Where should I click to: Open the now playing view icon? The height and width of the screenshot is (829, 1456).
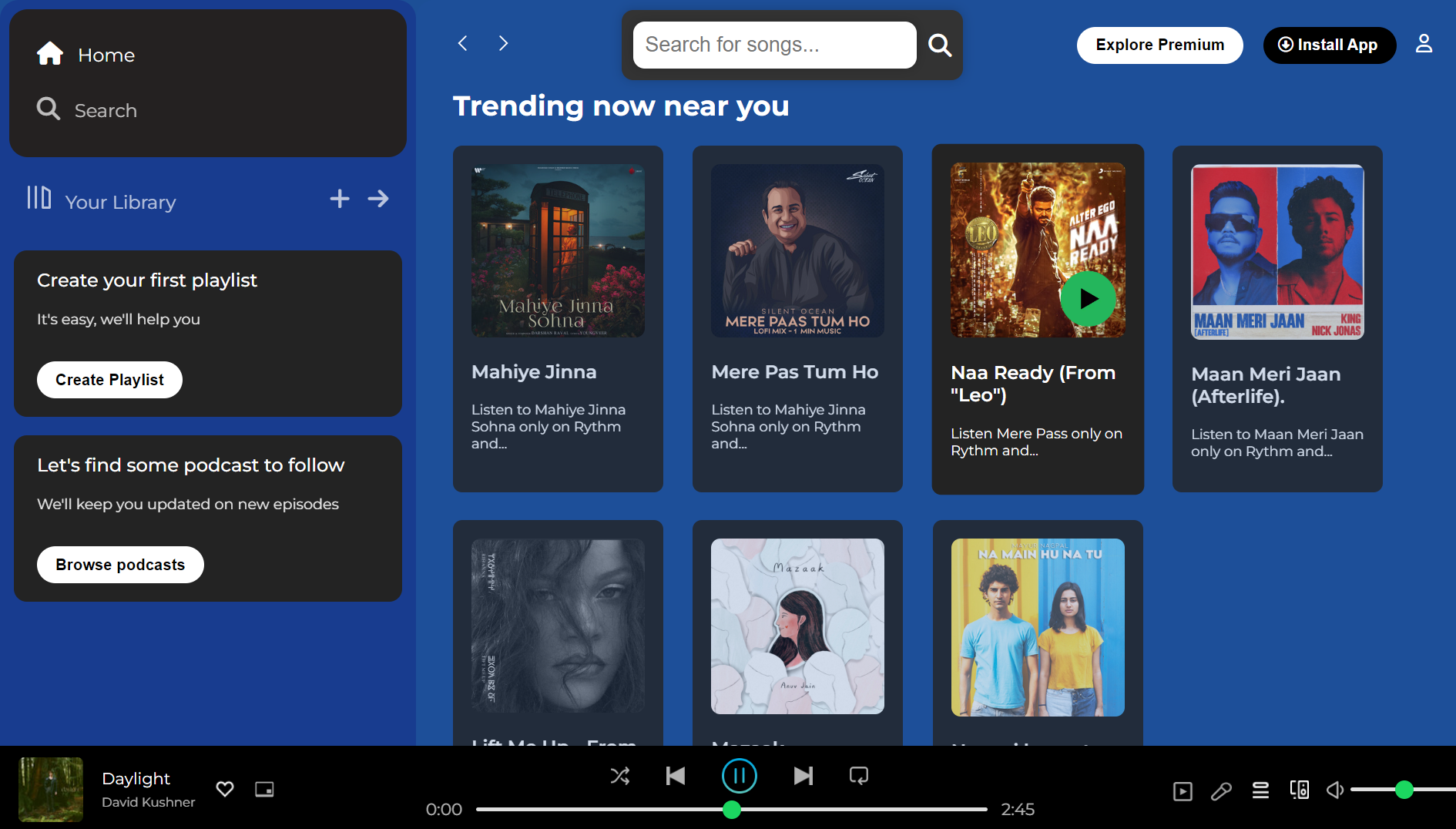(x=1183, y=791)
